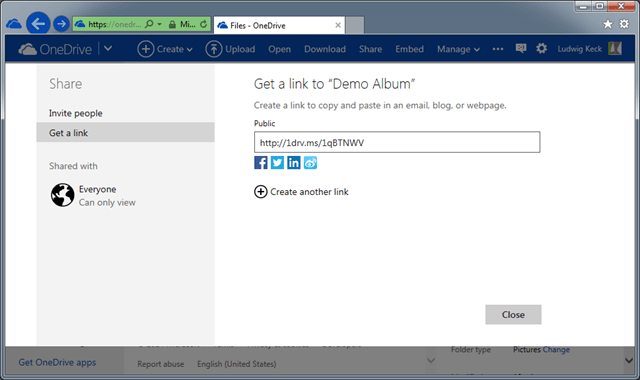
Task: Share link on Weibo icon
Action: pos(310,162)
